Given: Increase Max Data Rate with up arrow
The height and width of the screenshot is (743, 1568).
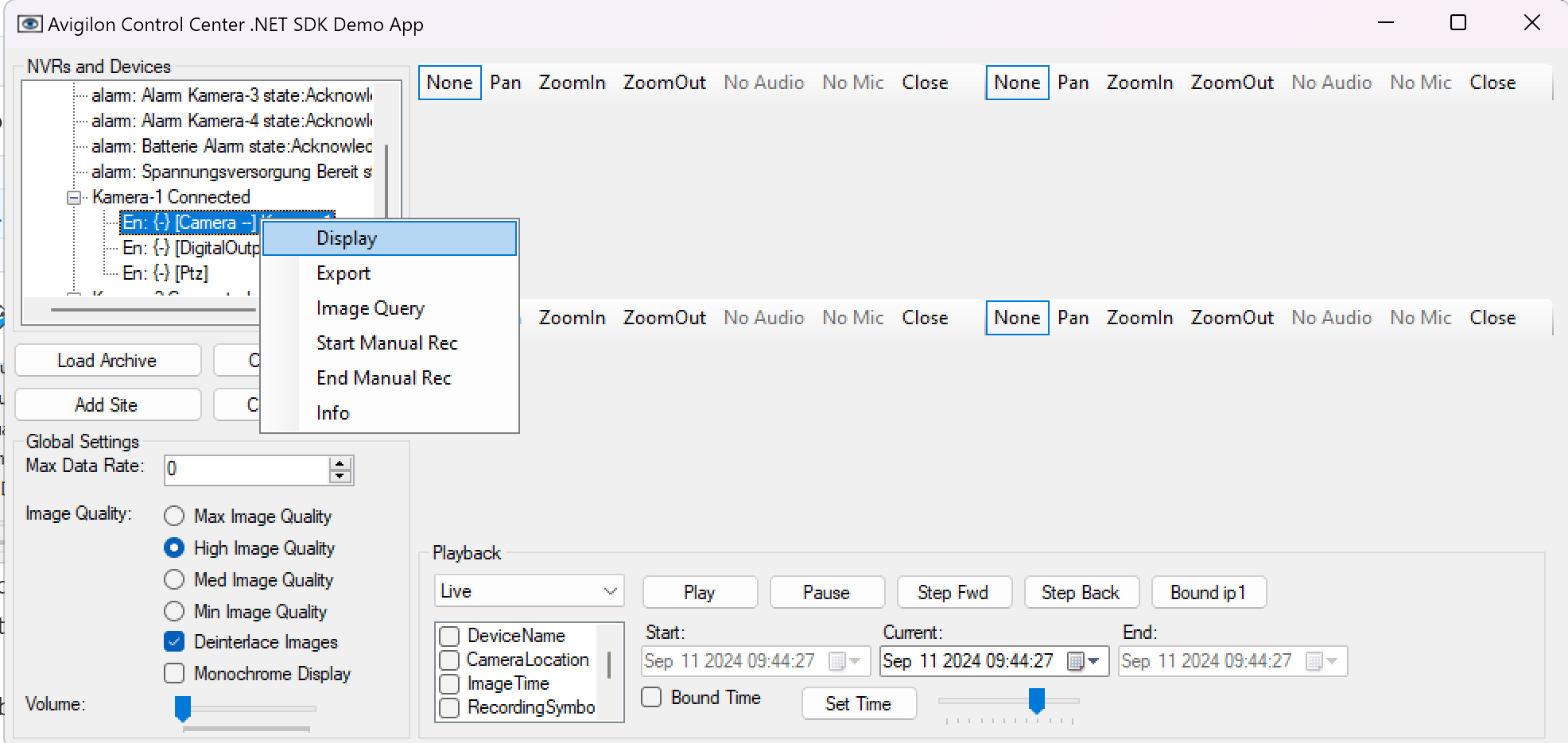Looking at the screenshot, I should pyautogui.click(x=340, y=463).
